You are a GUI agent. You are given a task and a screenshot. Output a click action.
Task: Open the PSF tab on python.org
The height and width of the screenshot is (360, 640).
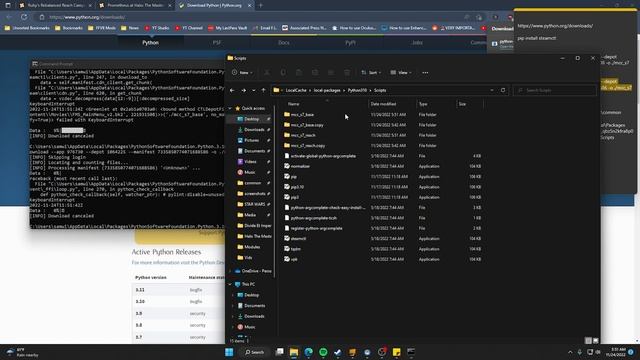click(x=217, y=42)
